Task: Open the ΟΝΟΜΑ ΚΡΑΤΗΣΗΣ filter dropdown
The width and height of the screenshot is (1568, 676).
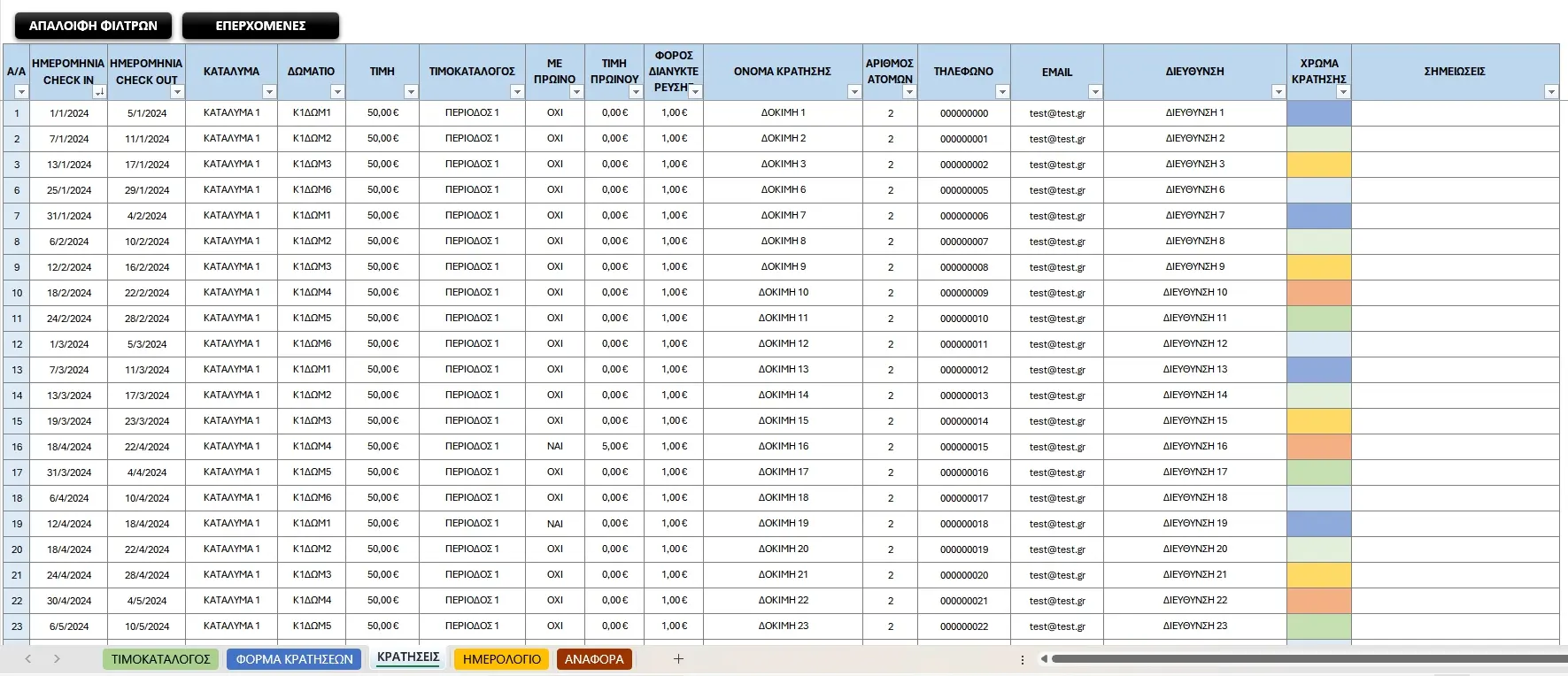Action: pos(854,92)
